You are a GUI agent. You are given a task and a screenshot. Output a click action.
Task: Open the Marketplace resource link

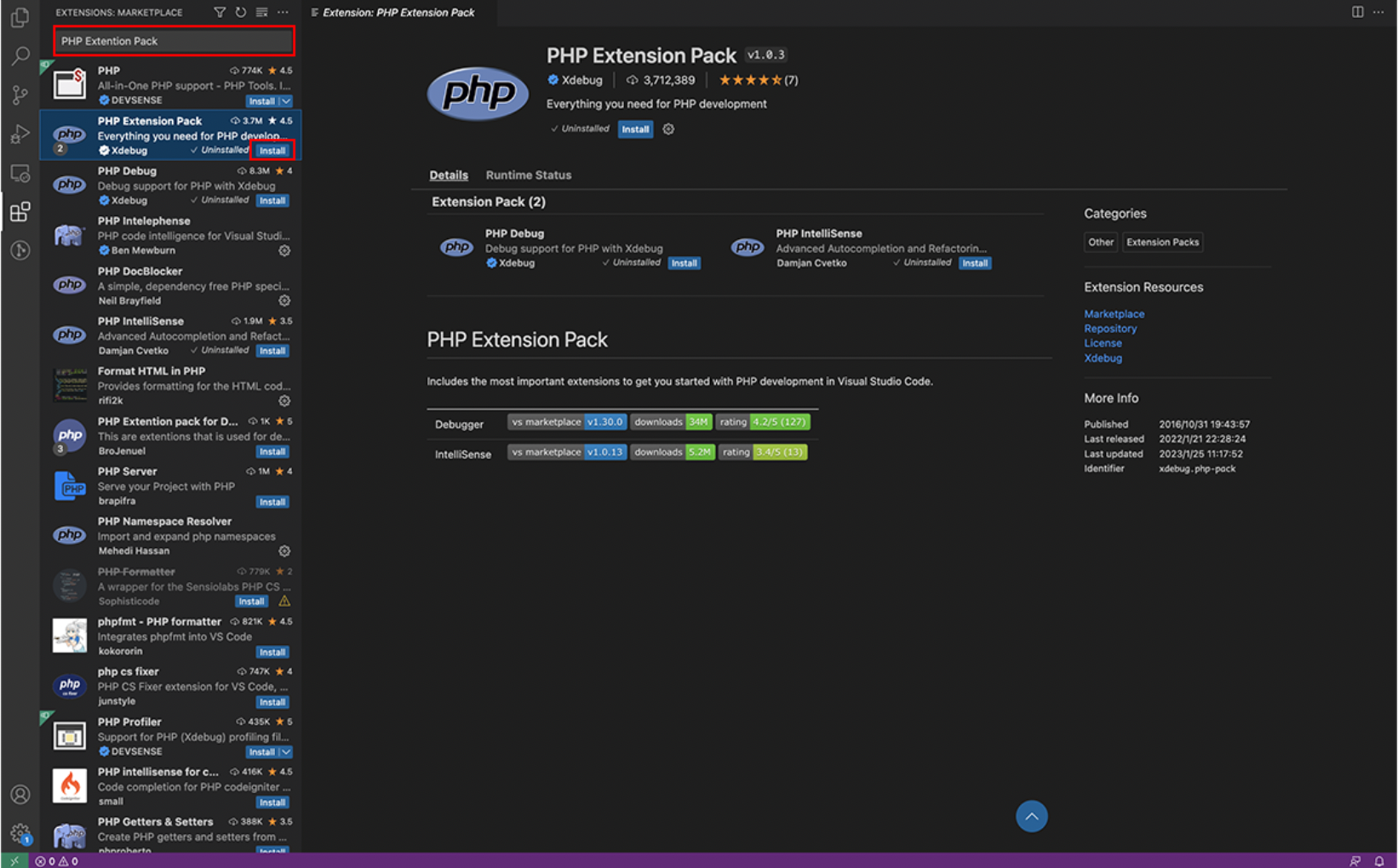point(1114,314)
